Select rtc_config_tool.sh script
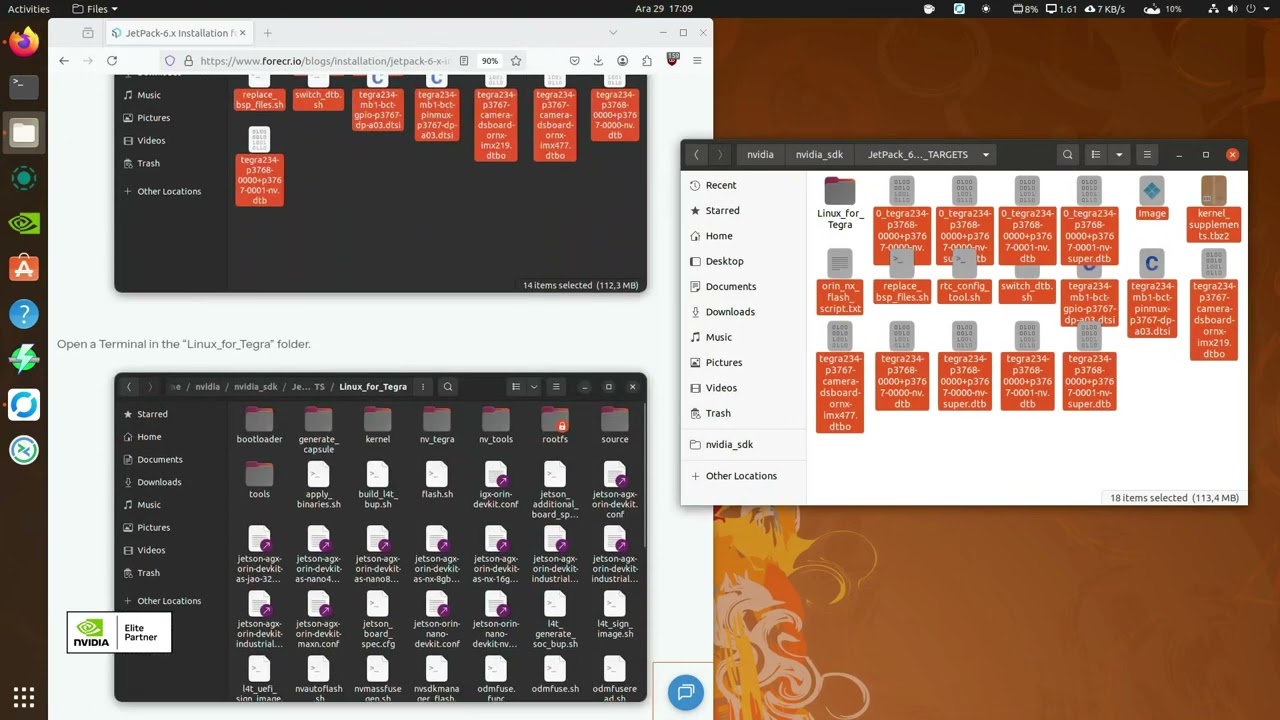 (964, 277)
